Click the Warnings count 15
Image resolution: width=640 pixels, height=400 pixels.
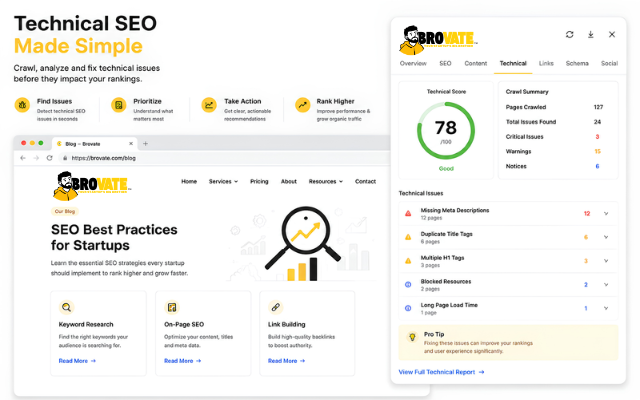coord(598,151)
